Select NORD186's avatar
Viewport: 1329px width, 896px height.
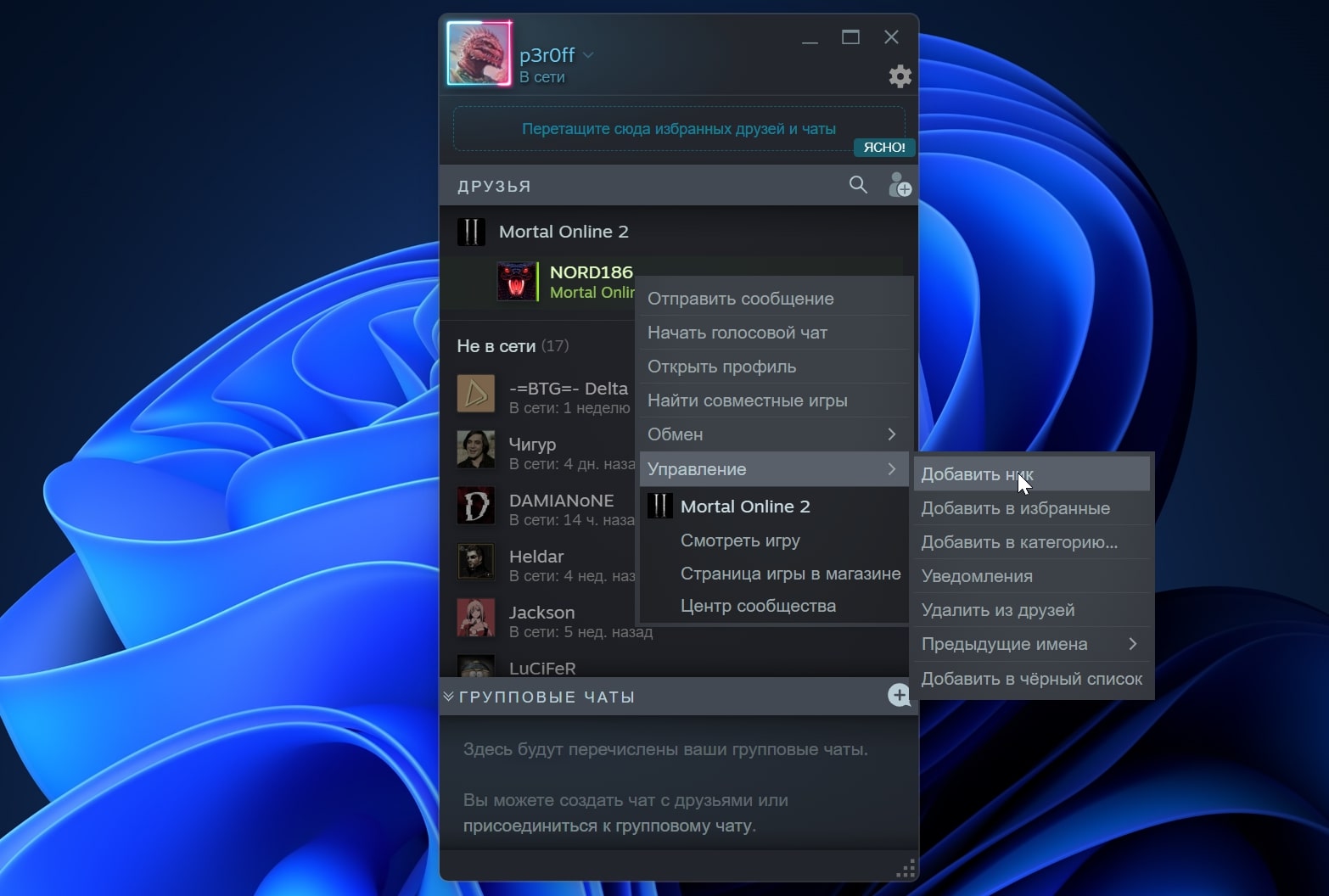[x=517, y=283]
